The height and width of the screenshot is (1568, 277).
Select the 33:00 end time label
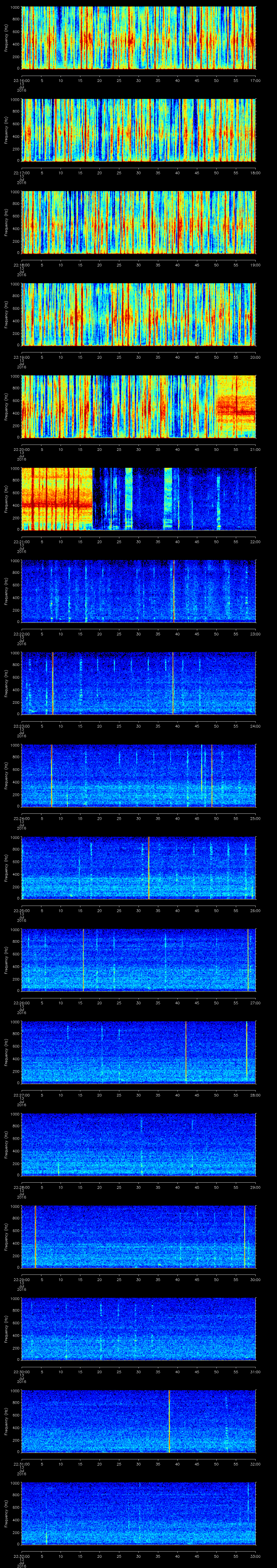(x=255, y=1556)
